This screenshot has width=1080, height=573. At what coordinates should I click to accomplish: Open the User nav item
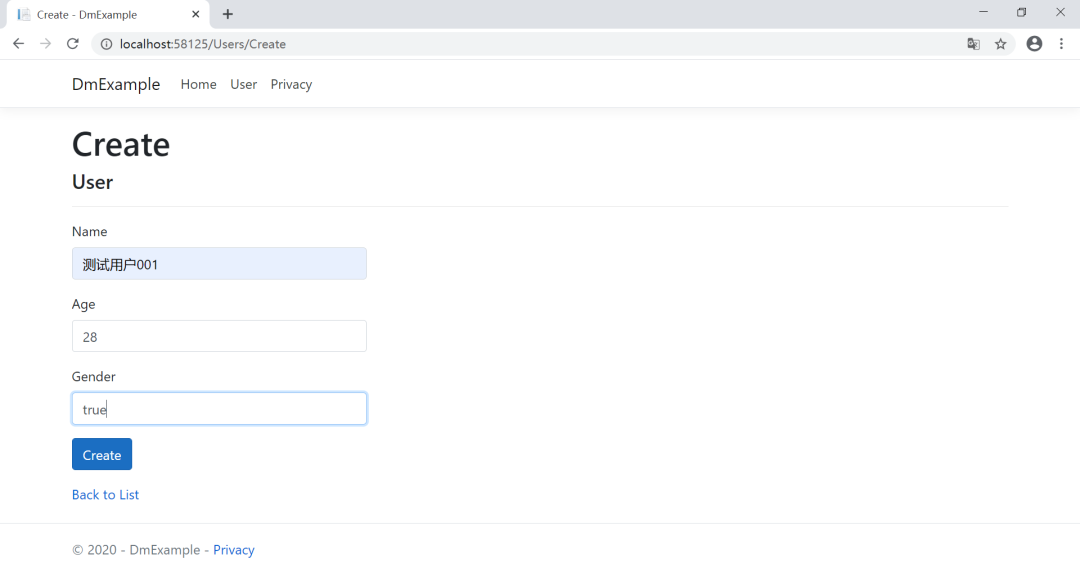pos(244,84)
